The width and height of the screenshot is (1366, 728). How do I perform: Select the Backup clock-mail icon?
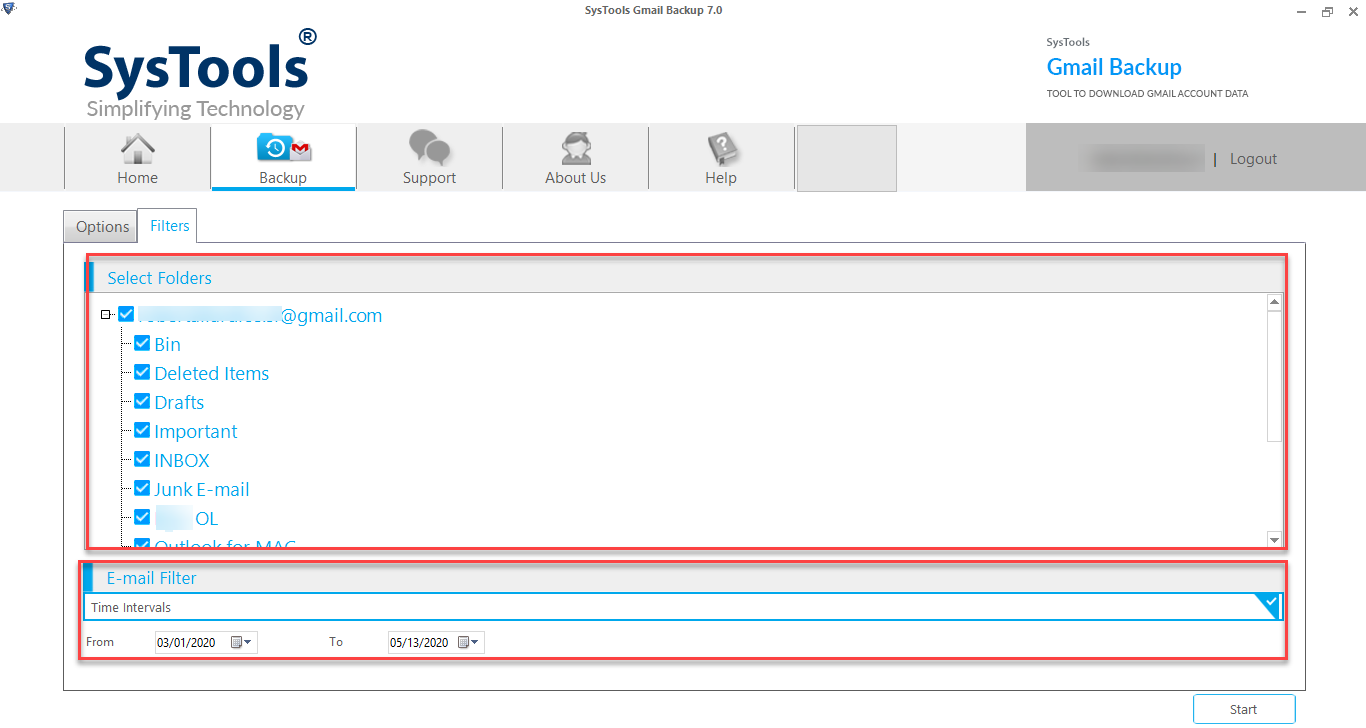(284, 149)
